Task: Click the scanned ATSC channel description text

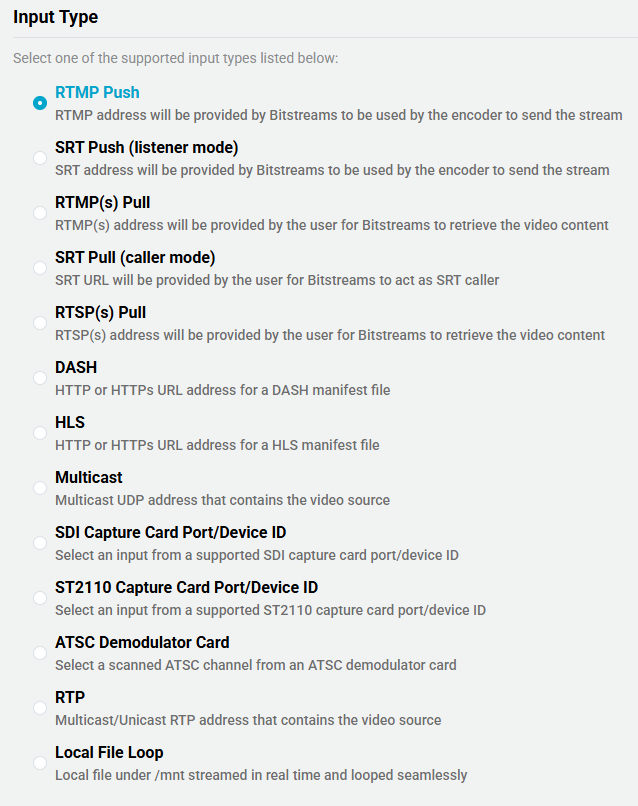Action: click(x=256, y=665)
